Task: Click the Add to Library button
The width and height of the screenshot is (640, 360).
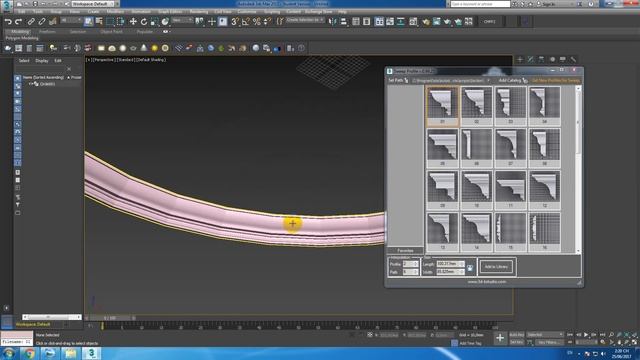Action: [496, 267]
